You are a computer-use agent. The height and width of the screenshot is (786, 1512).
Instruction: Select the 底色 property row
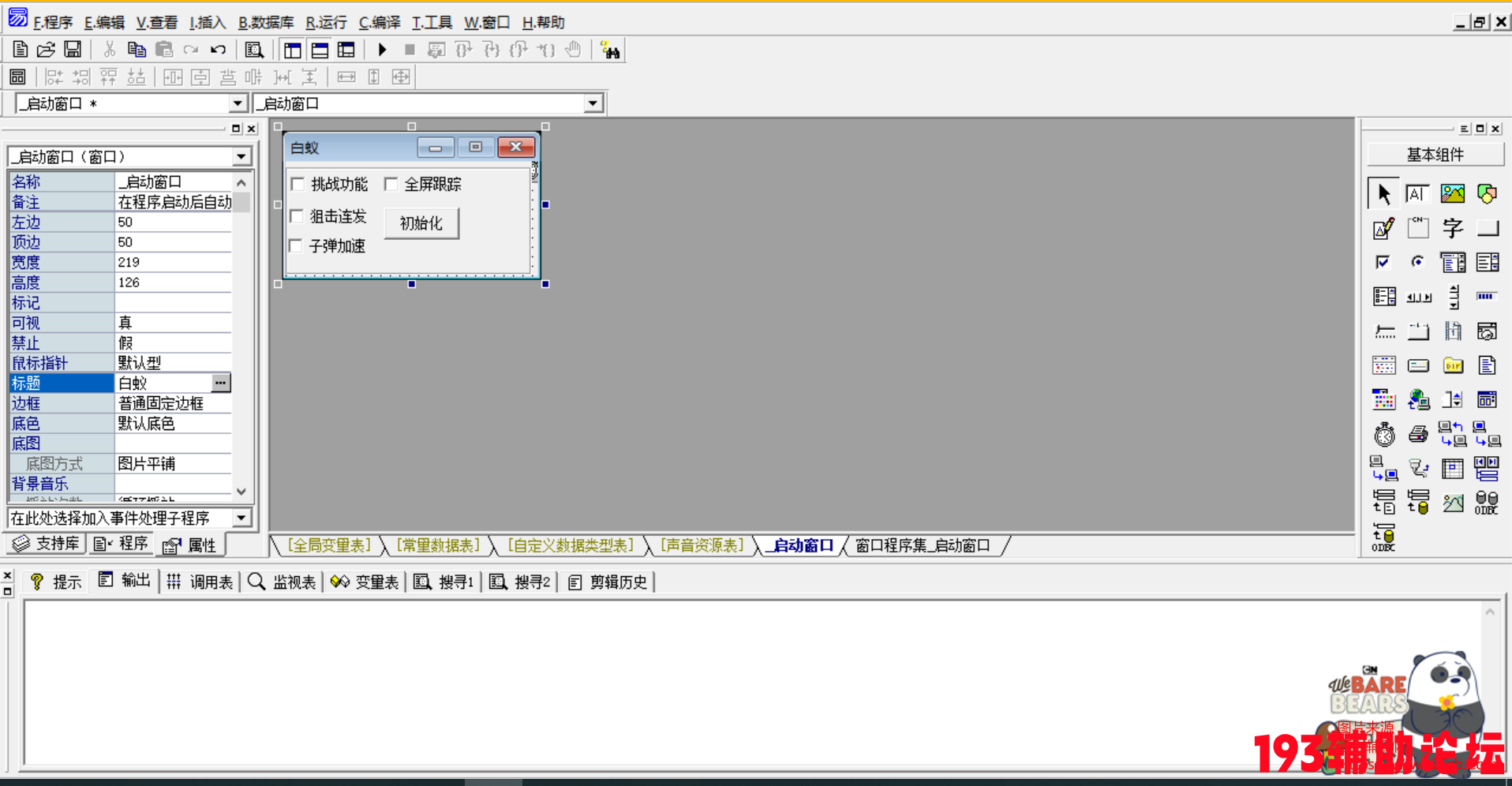120,424
